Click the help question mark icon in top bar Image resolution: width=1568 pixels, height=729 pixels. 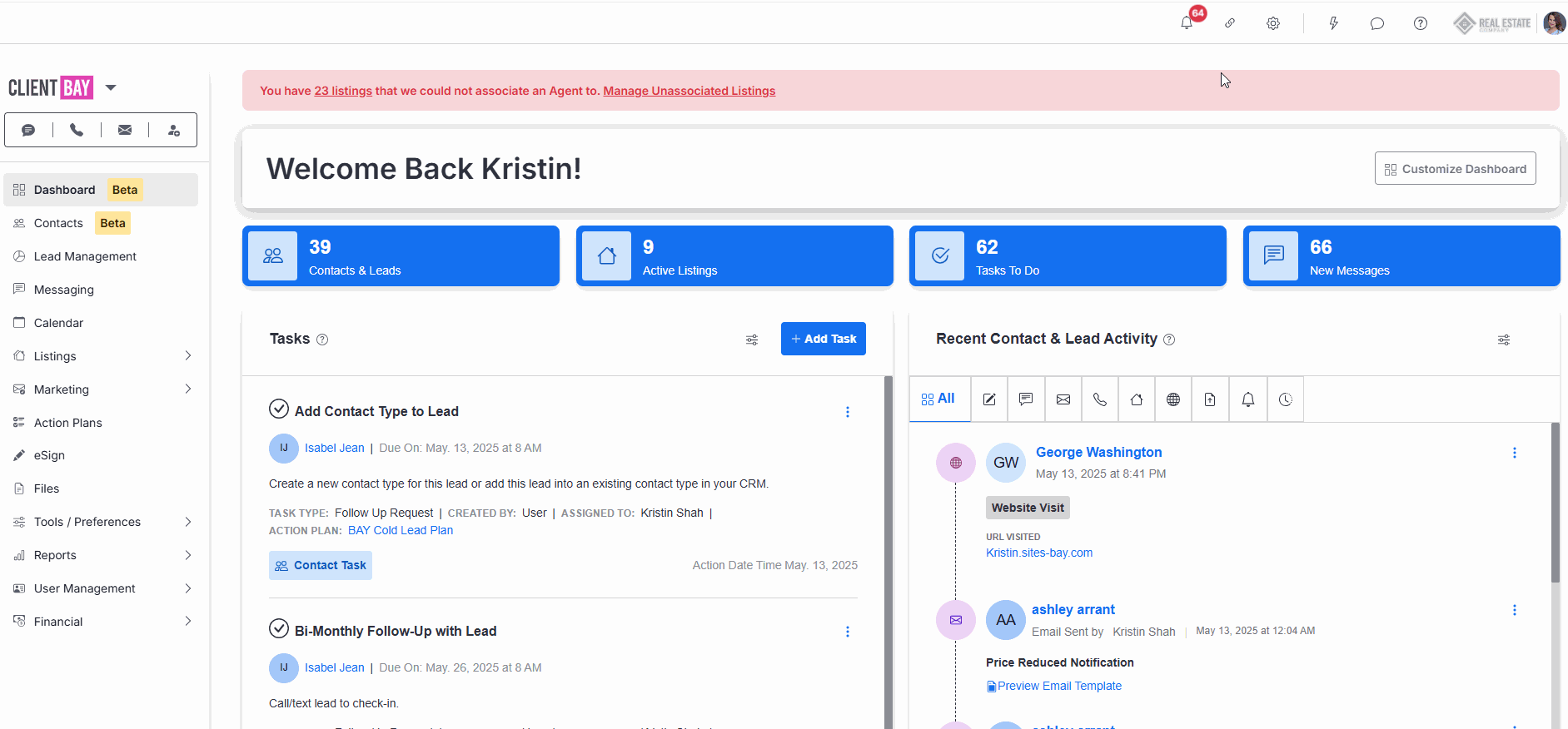[1421, 23]
